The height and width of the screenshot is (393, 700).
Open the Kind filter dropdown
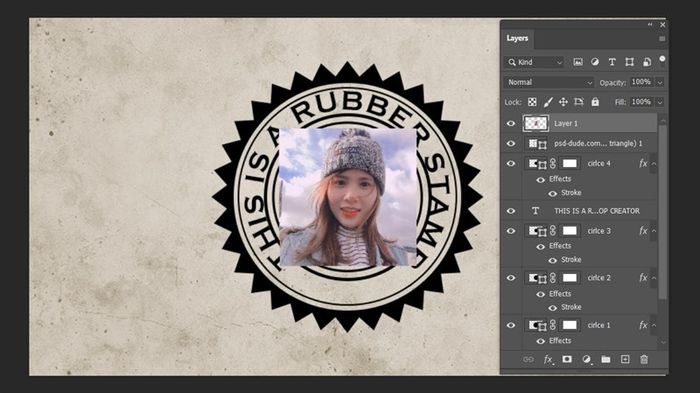[535, 62]
